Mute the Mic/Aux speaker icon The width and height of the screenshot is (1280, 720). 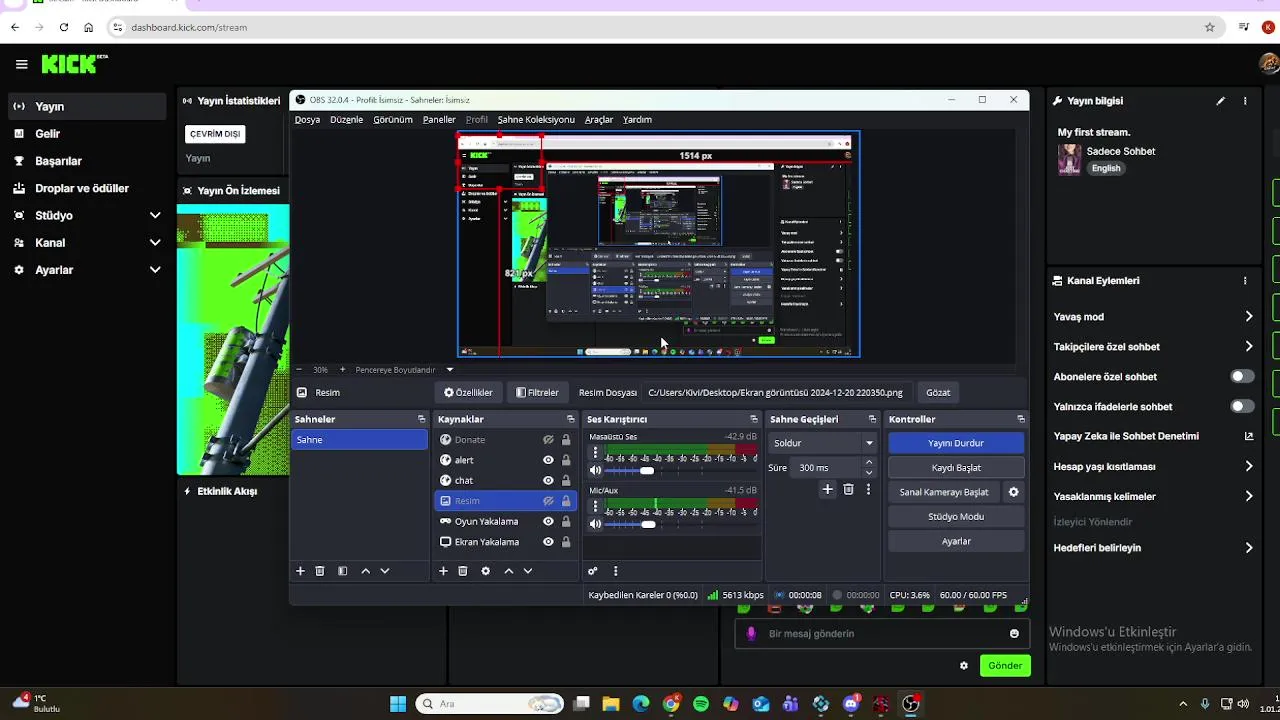click(x=596, y=524)
